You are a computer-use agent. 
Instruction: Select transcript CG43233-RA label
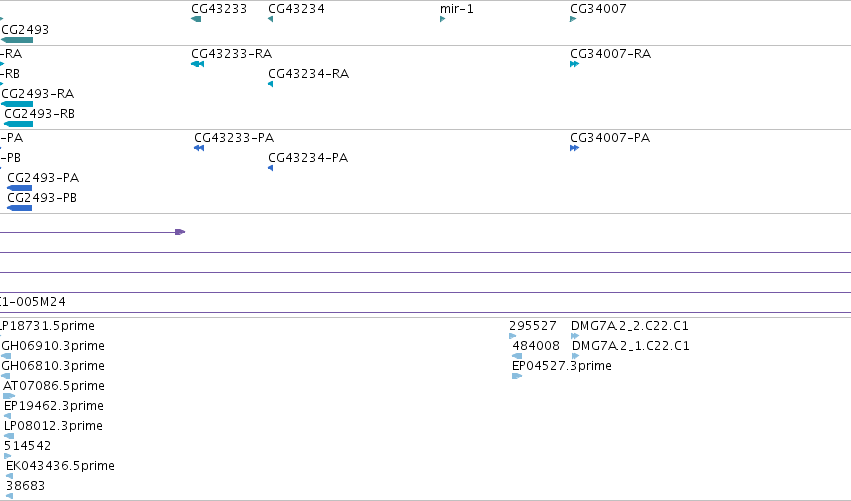(x=231, y=54)
